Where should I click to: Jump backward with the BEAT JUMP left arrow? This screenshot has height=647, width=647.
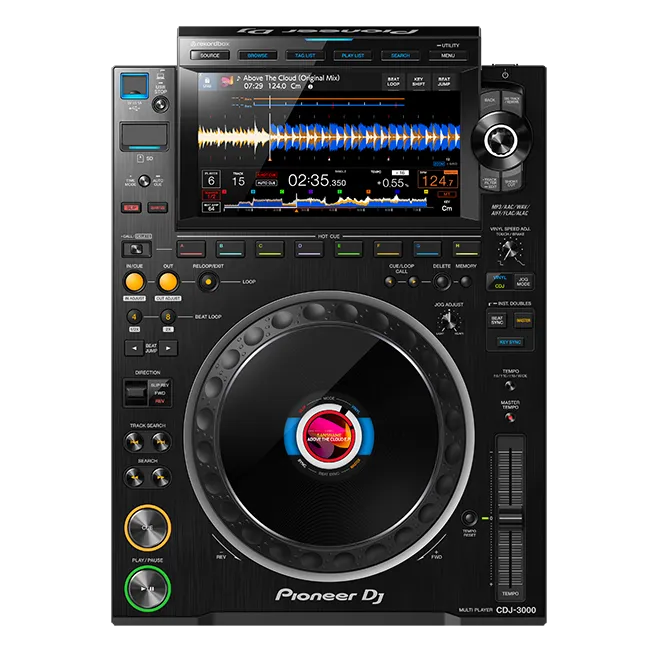134,348
